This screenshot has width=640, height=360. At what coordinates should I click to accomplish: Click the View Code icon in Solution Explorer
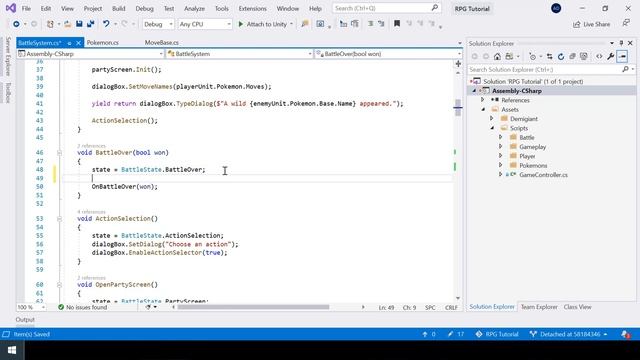(599, 56)
